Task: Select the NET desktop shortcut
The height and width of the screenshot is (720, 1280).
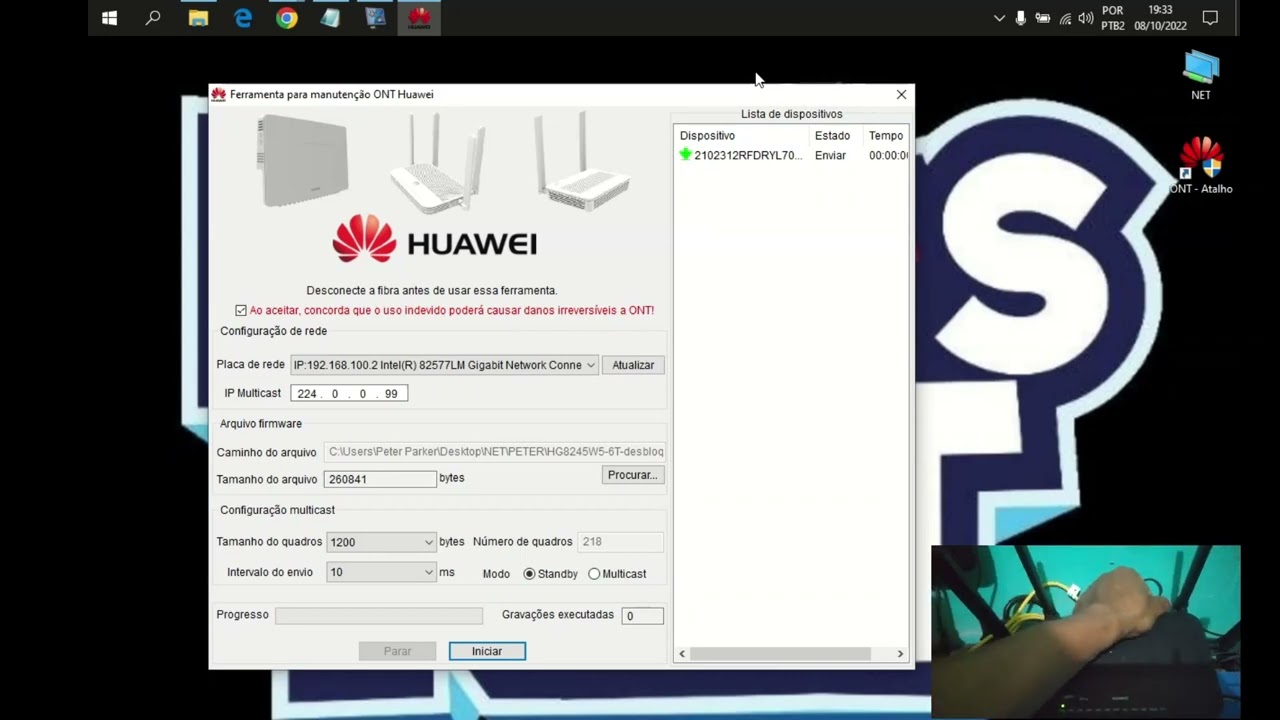Action: (x=1201, y=76)
